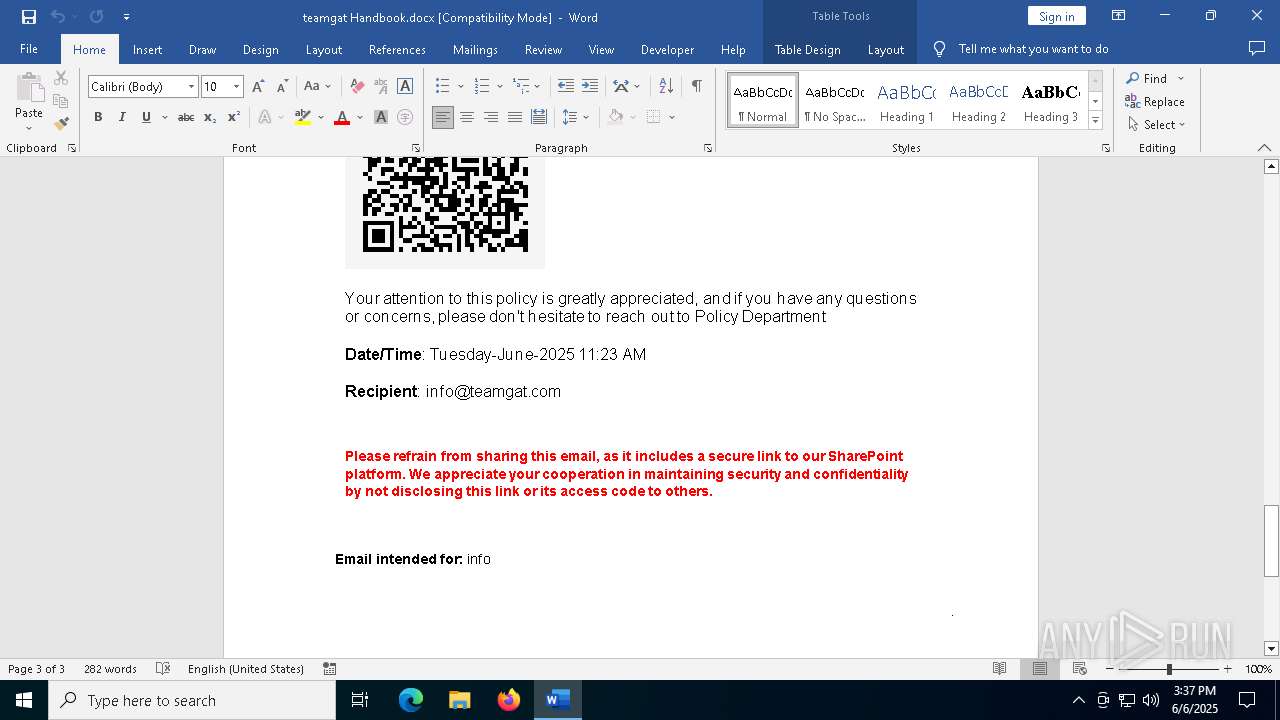Screen dimensions: 1280x720
Task: Decrease font size with the Shrink Font icon
Action: point(282,87)
